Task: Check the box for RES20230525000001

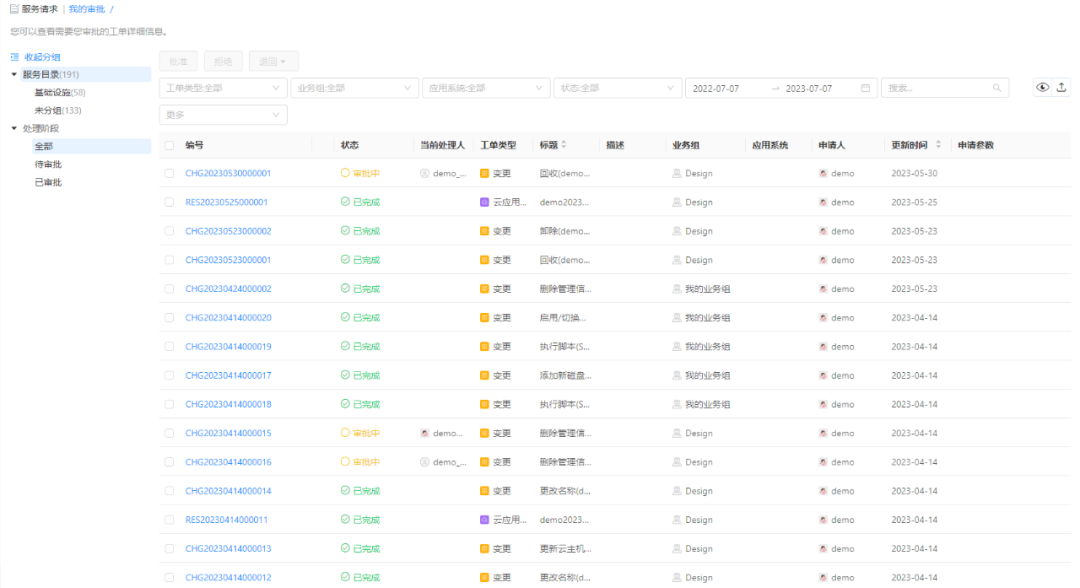Action: 169,202
